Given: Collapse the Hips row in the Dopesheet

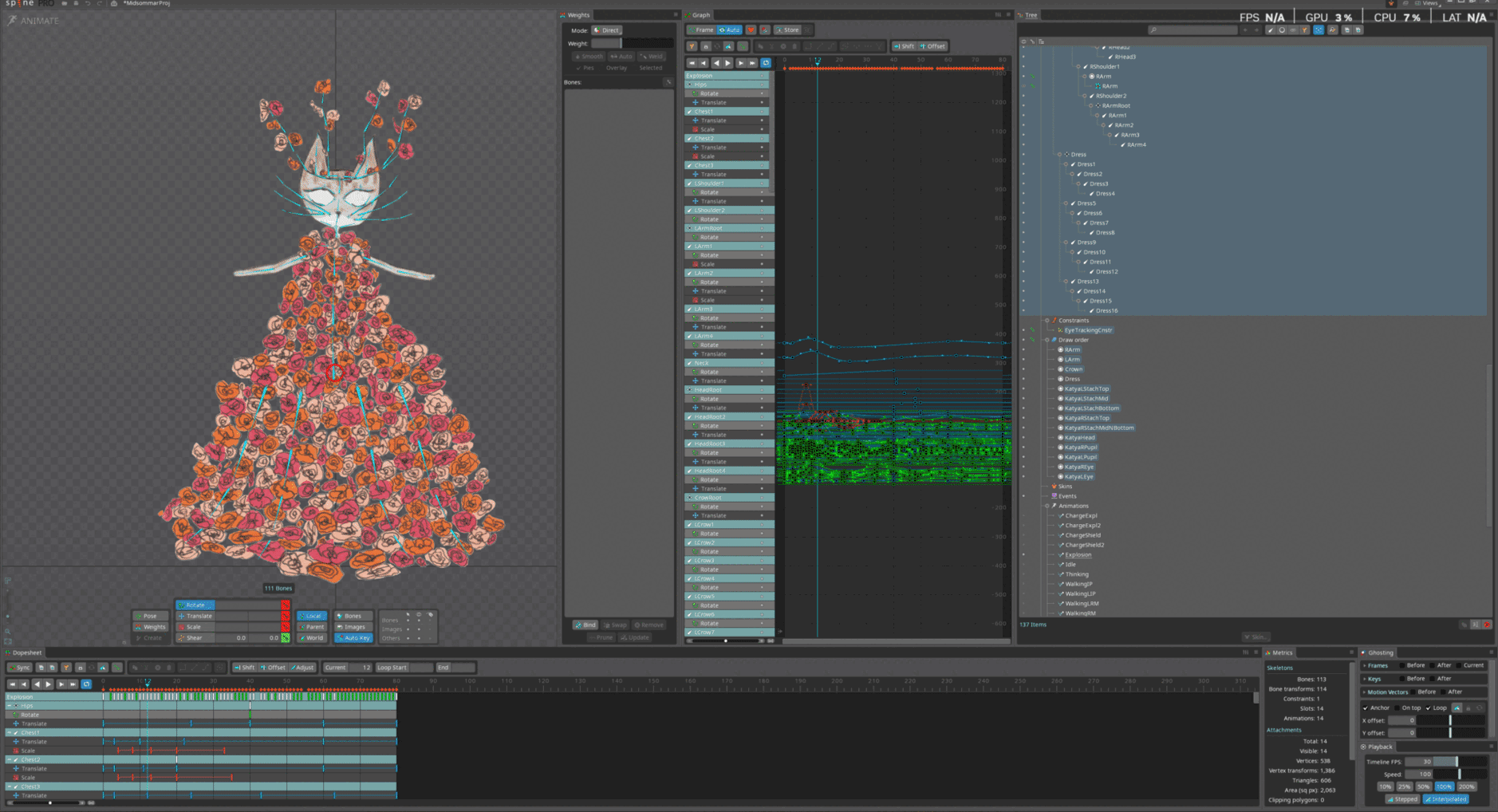Looking at the screenshot, I should [10, 706].
